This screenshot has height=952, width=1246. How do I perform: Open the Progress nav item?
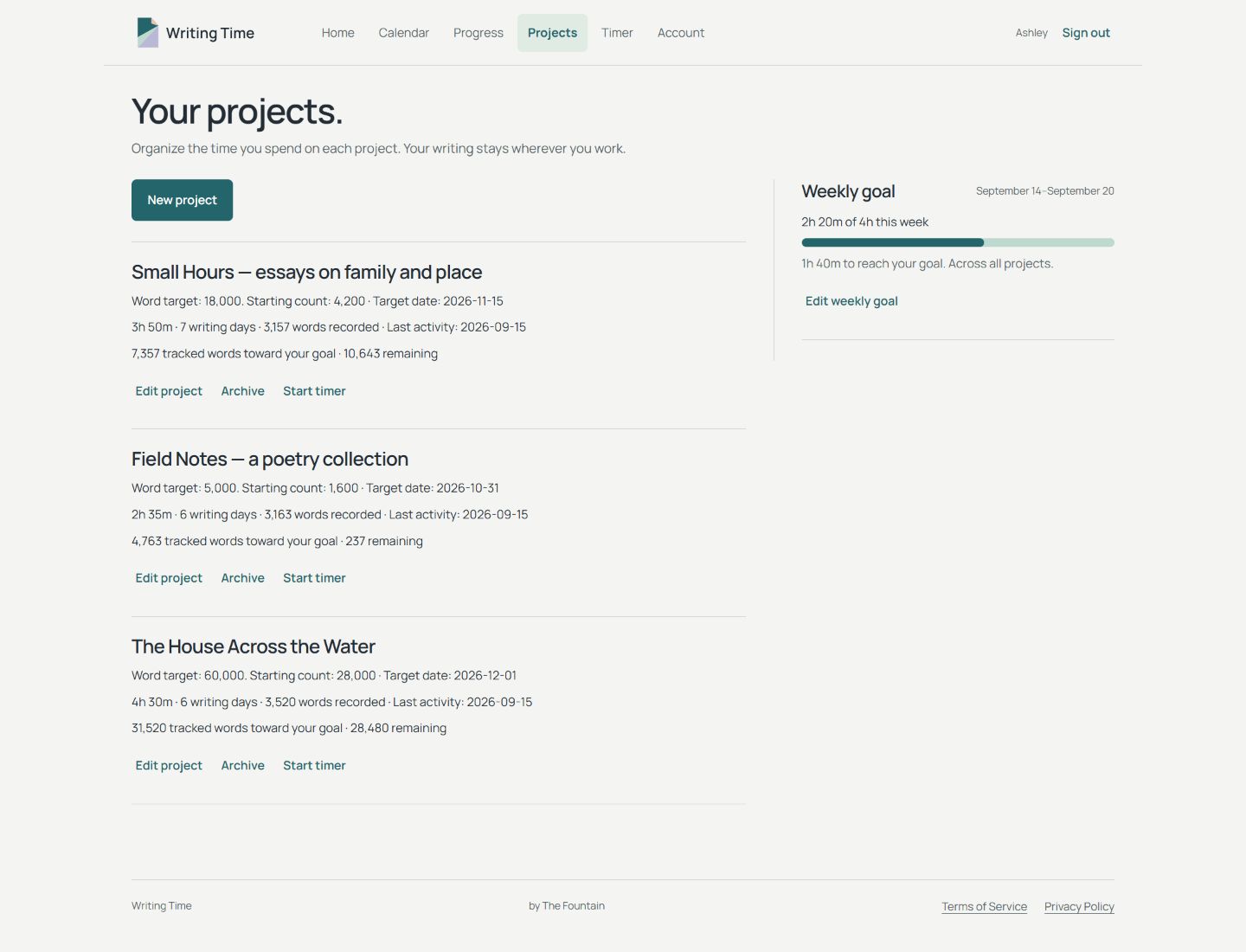[x=478, y=33]
